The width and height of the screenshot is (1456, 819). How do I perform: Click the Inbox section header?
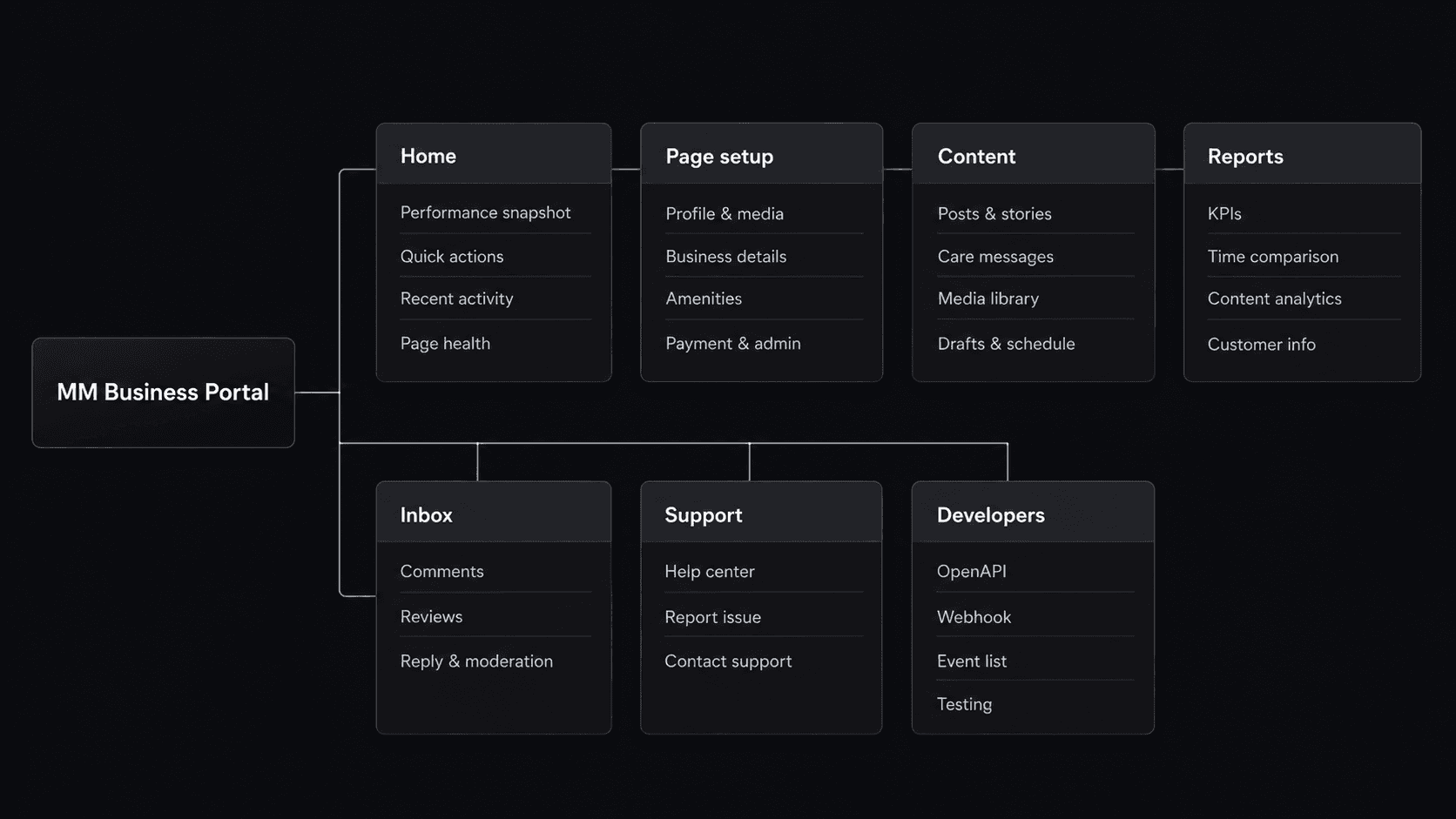click(x=493, y=513)
